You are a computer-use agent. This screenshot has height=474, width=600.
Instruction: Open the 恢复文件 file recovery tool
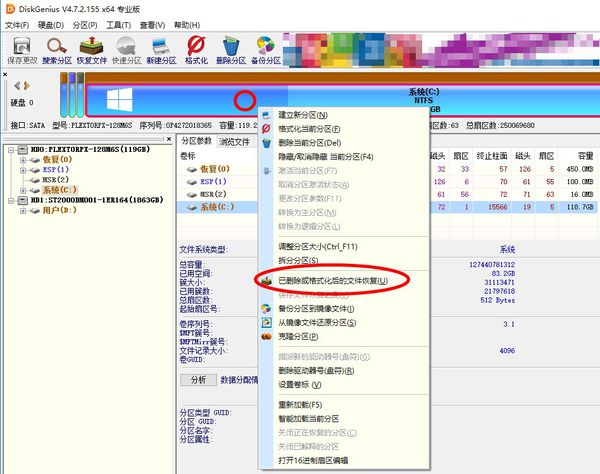point(92,48)
